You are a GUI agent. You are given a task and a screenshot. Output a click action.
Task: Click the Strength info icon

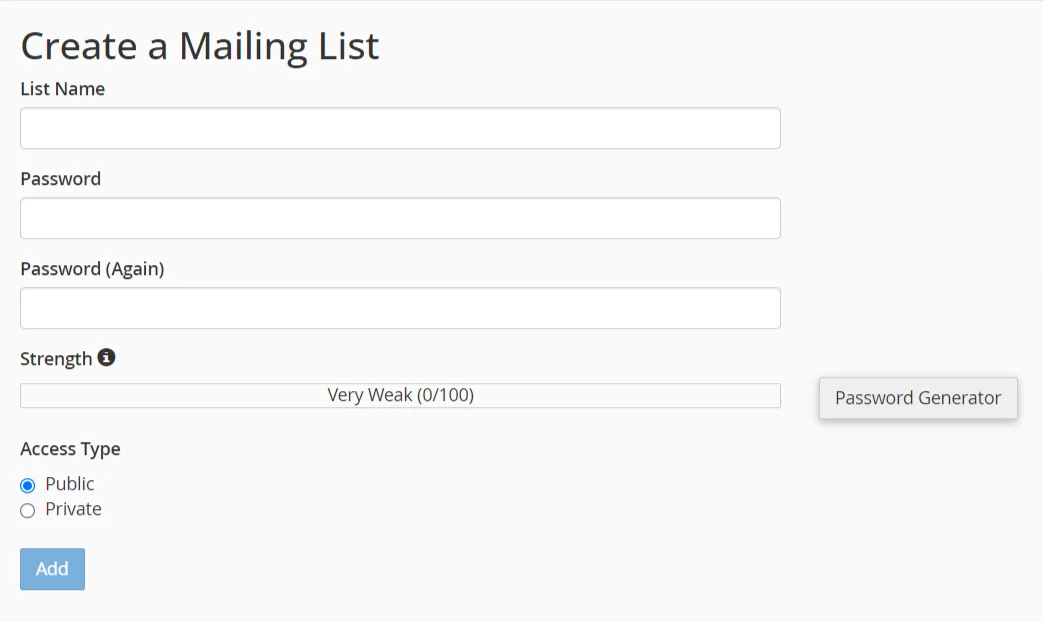(x=106, y=357)
